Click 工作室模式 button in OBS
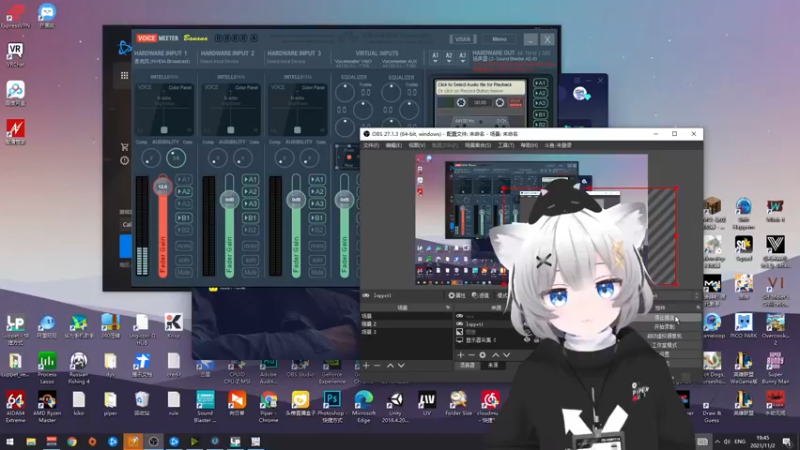The image size is (800, 450). 664,345
